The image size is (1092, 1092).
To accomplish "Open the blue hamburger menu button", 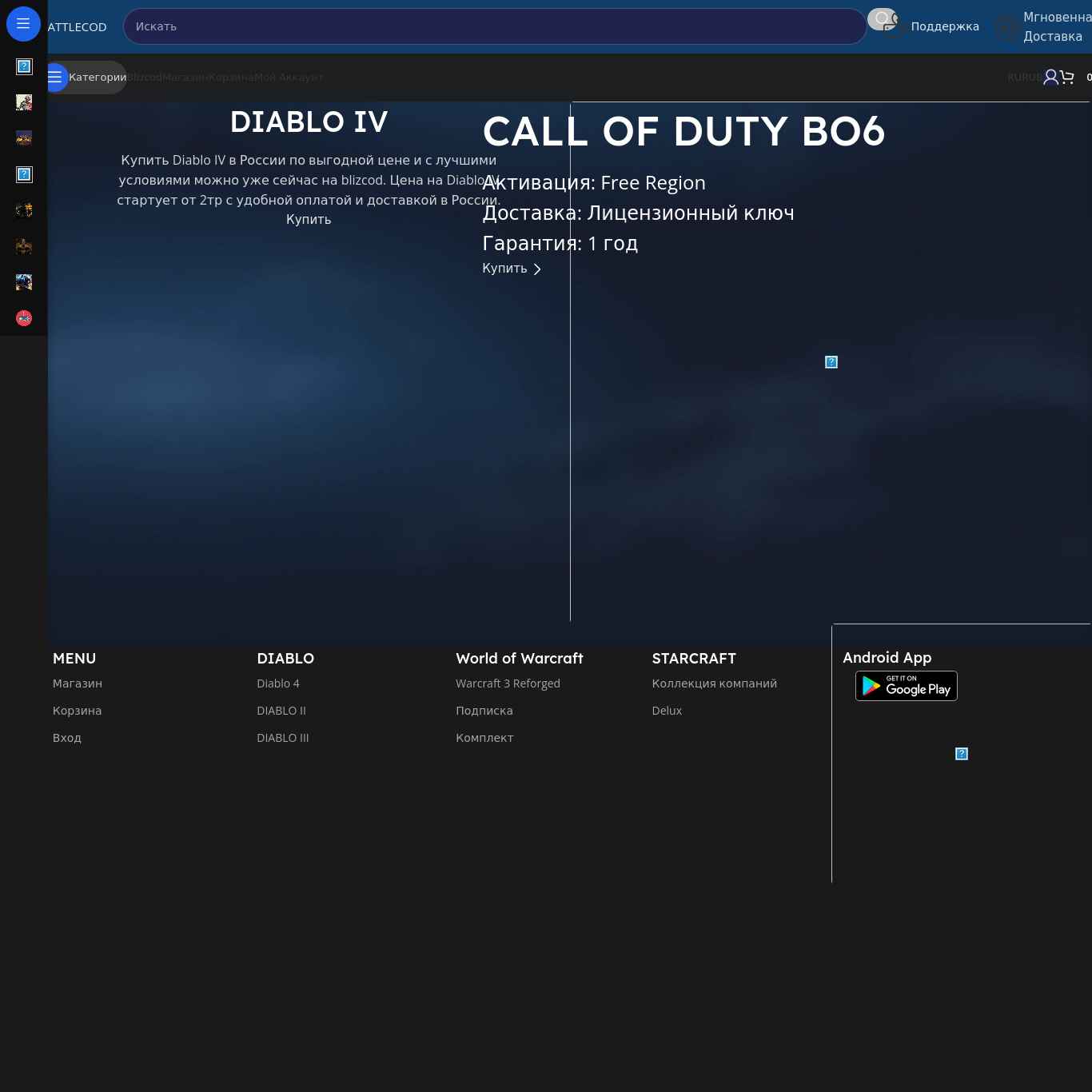I will pyautogui.click(x=23, y=24).
